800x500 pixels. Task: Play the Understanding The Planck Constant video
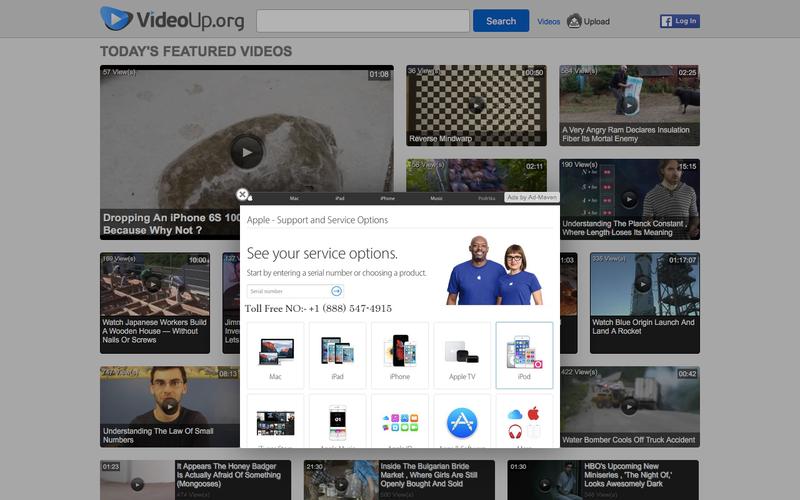click(x=629, y=199)
